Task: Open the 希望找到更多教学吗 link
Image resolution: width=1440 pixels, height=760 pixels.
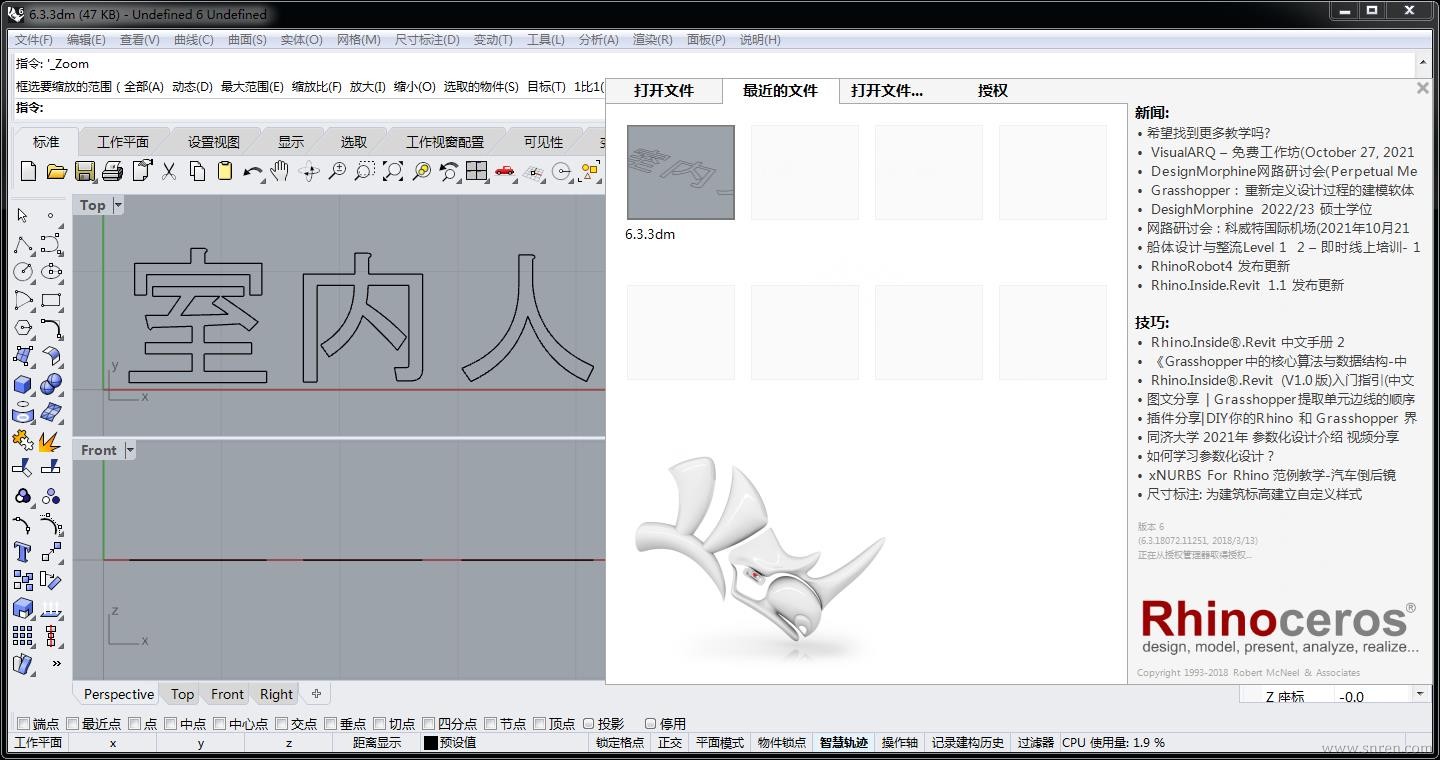Action: pyautogui.click(x=1208, y=133)
